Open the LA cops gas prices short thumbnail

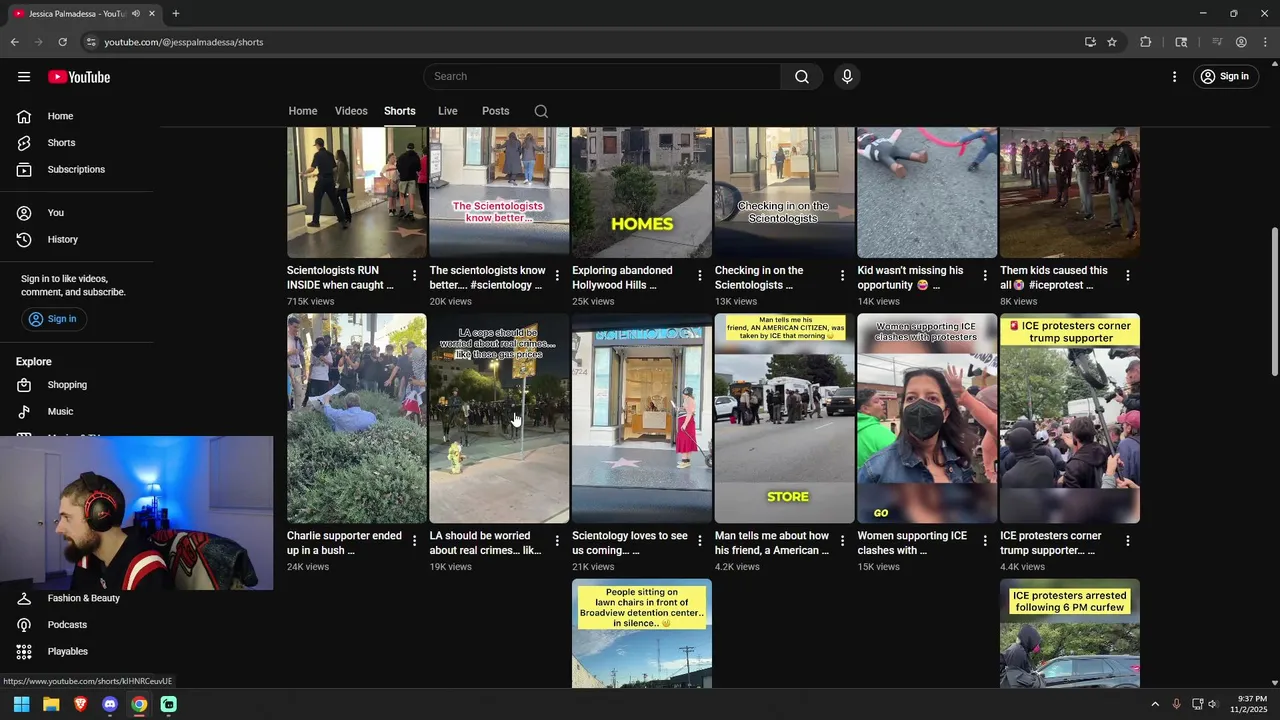[499, 418]
